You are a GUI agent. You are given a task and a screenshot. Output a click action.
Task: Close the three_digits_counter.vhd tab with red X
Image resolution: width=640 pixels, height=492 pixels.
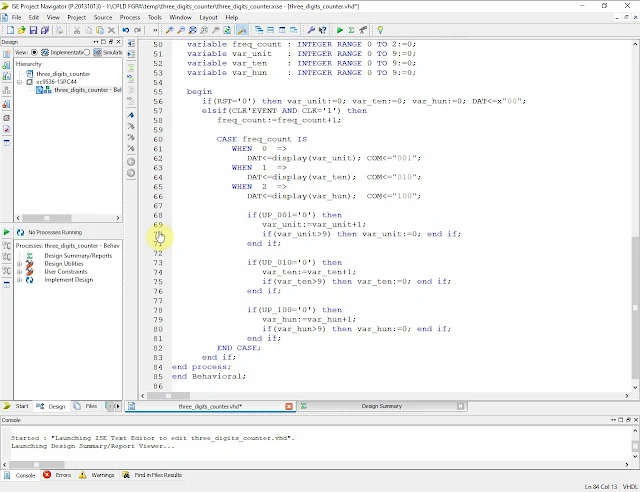[x=289, y=406]
